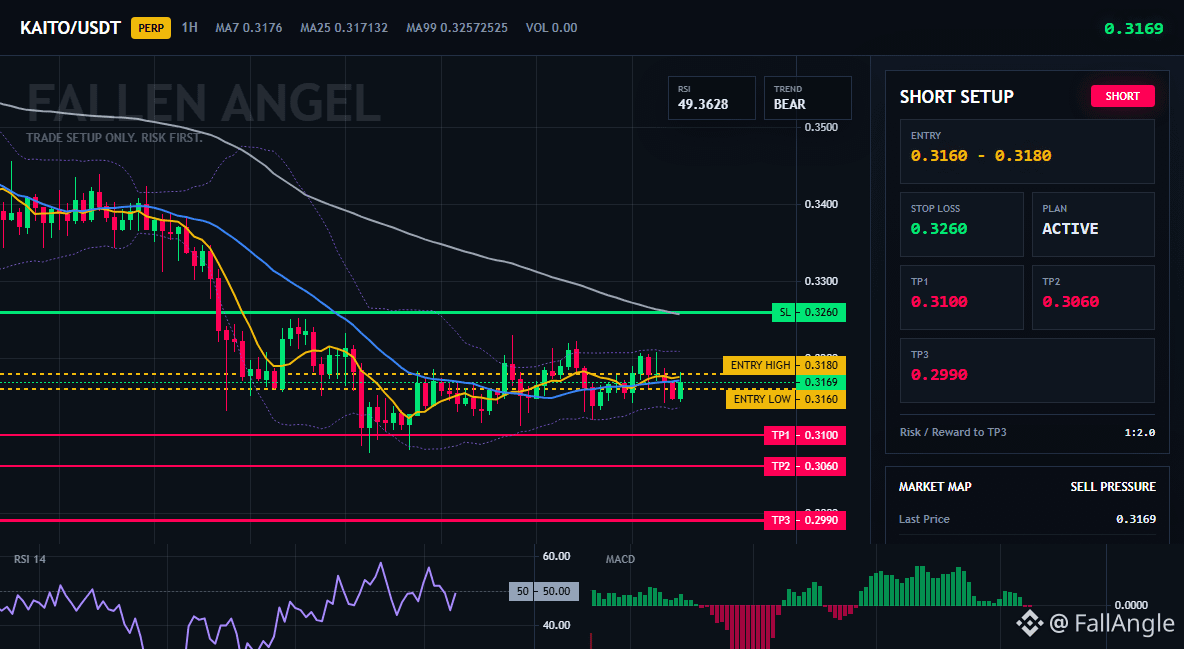Open the RSI 49.3628 info box
This screenshot has width=1184, height=649.
coord(711,97)
